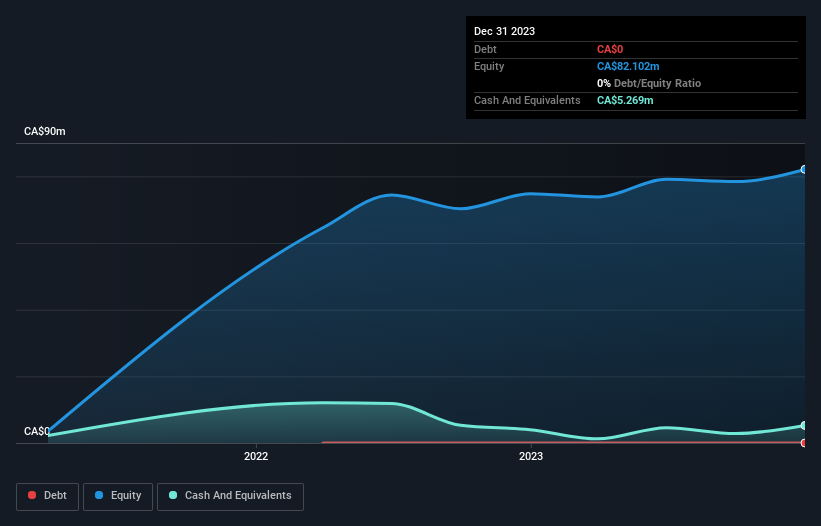The width and height of the screenshot is (821, 526).
Task: Click the red CA$0 debt value
Action: (x=609, y=49)
